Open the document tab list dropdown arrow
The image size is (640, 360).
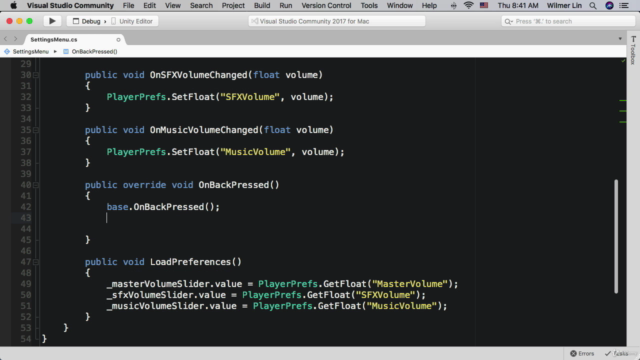(620, 39)
